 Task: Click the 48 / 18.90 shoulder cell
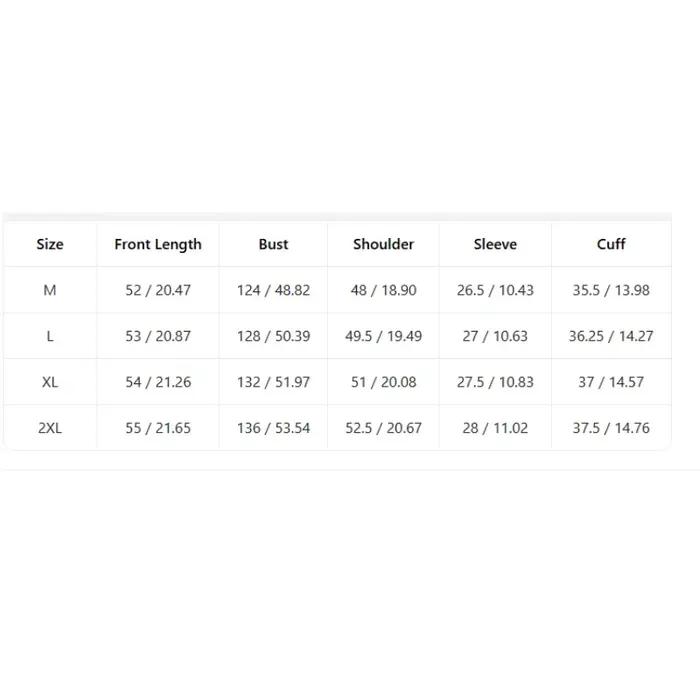(x=383, y=290)
